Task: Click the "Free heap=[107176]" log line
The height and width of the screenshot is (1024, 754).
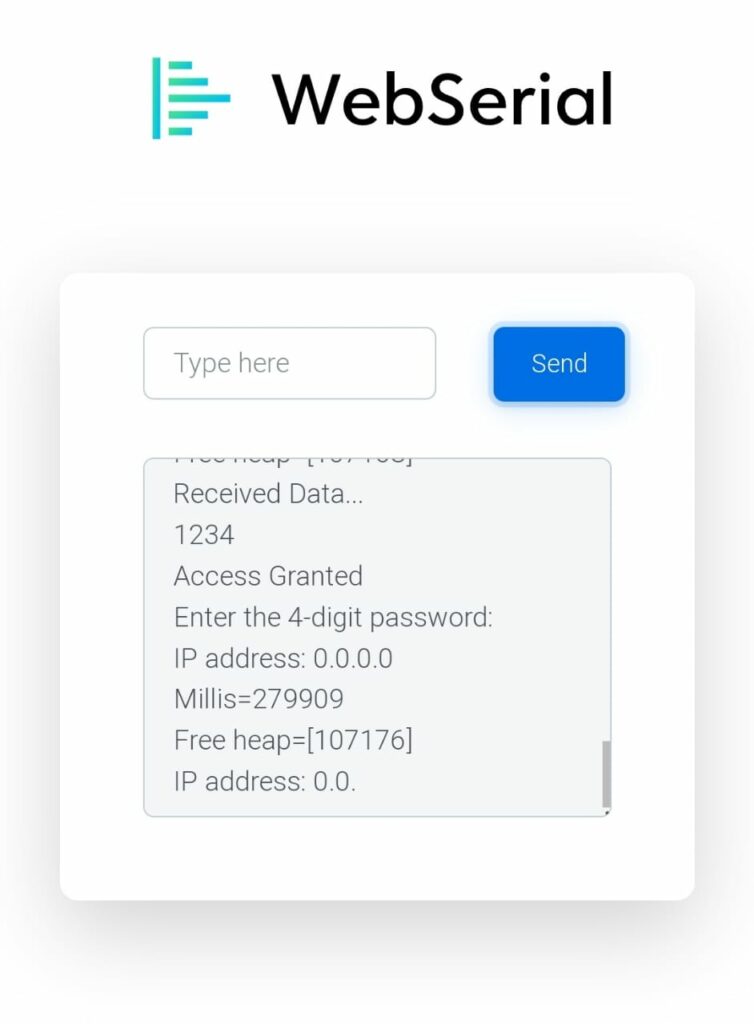Action: 293,740
